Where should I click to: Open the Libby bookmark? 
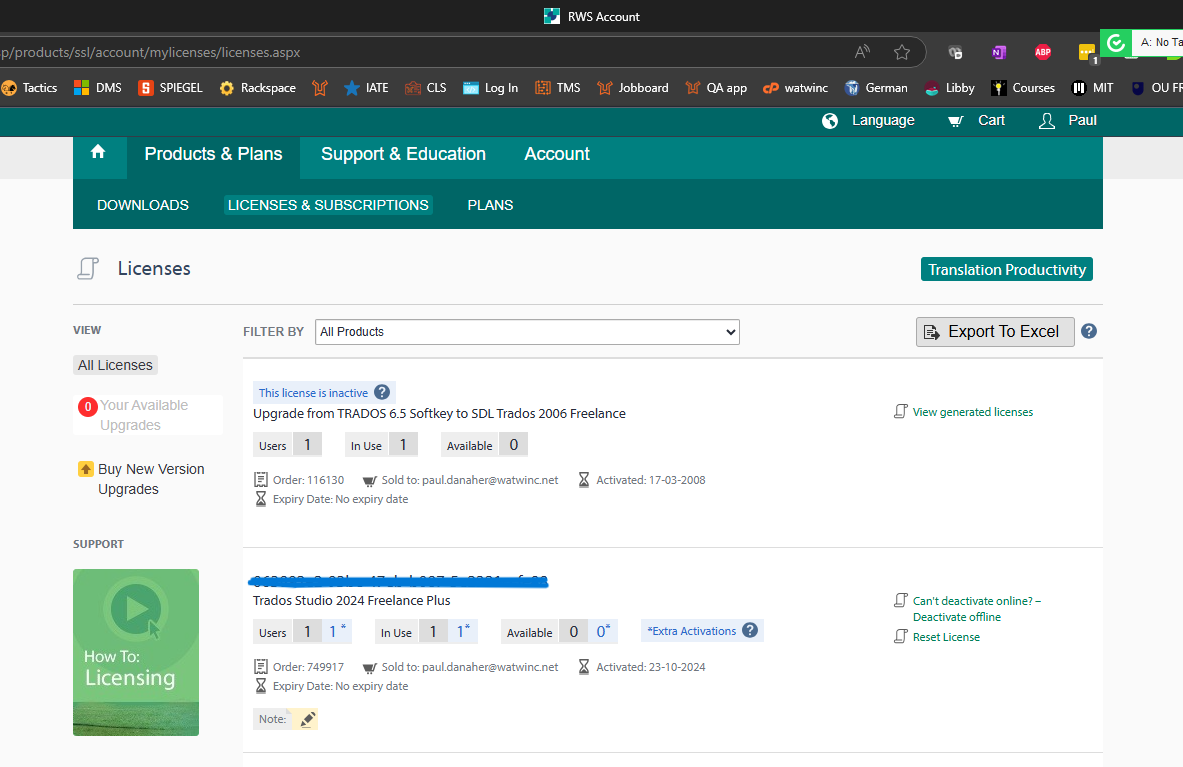[949, 88]
